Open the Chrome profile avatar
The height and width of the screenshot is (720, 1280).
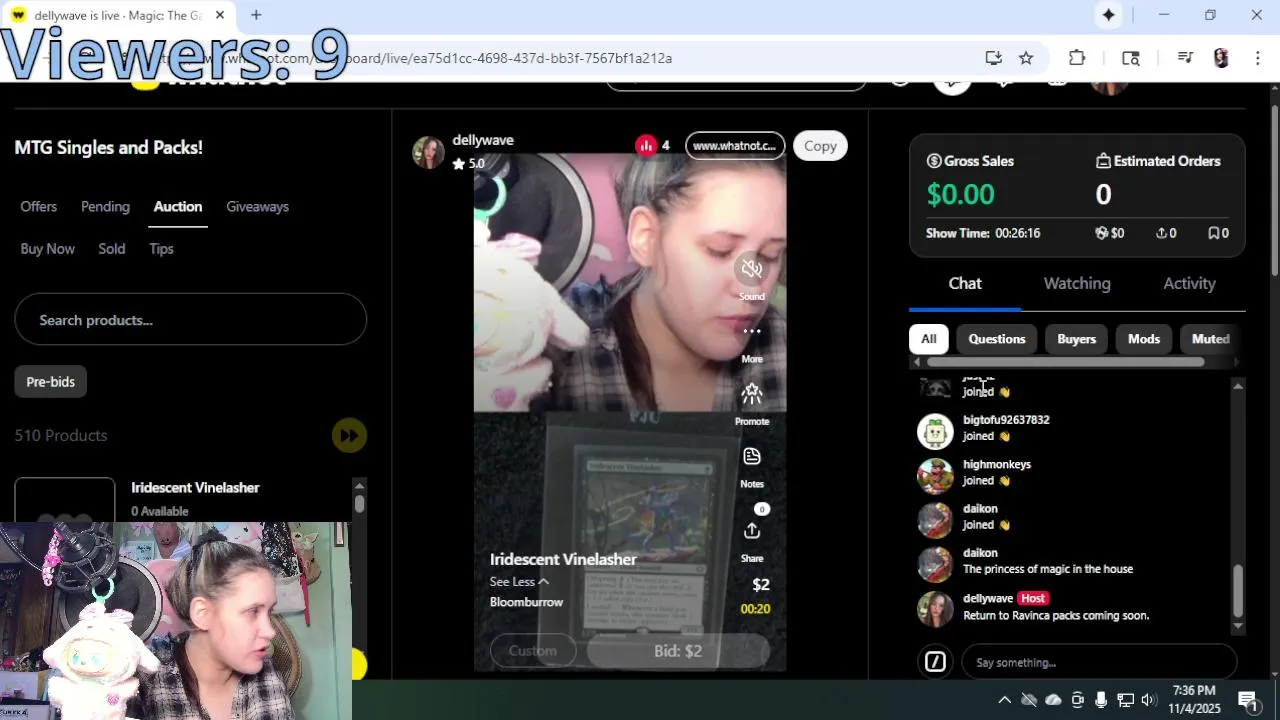coord(1221,58)
